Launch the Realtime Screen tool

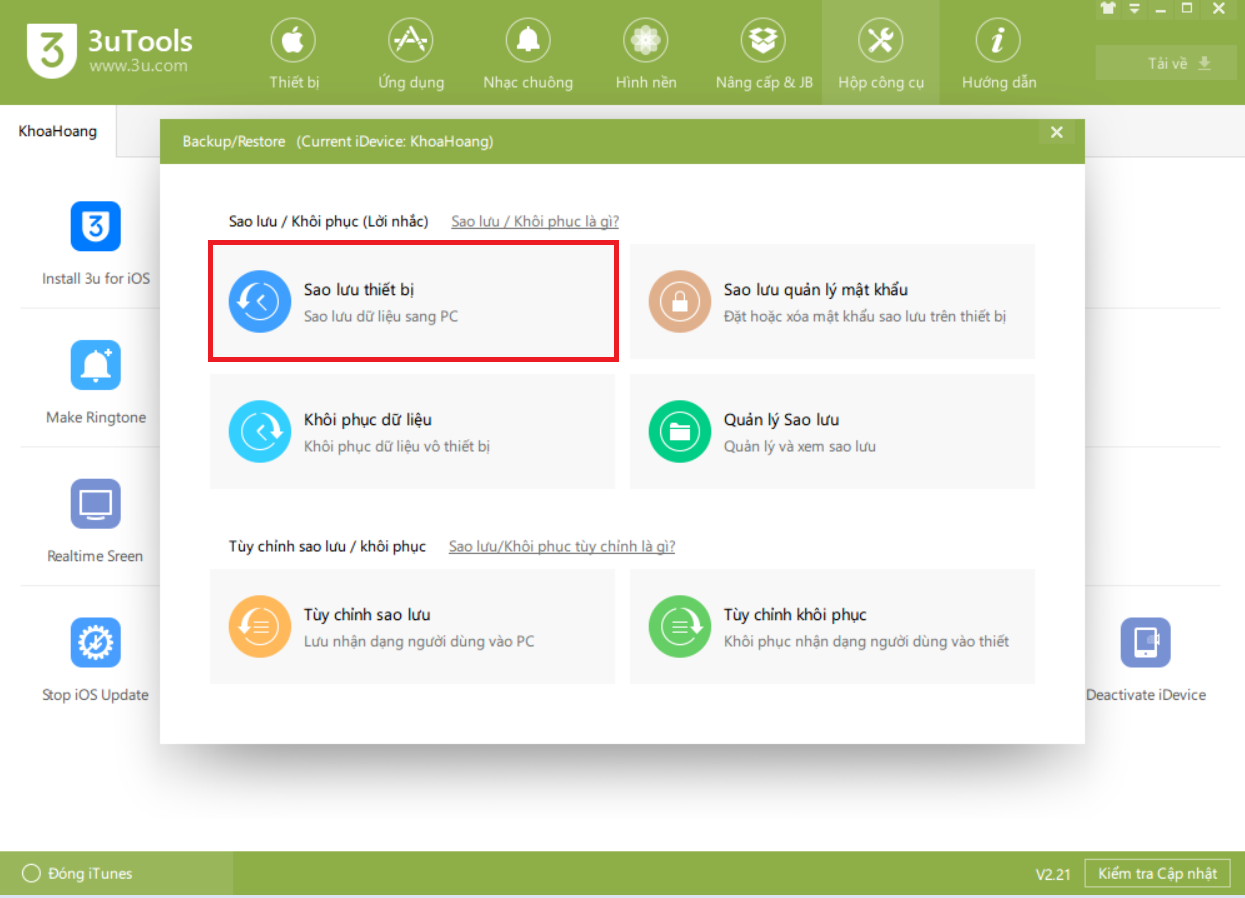(95, 504)
